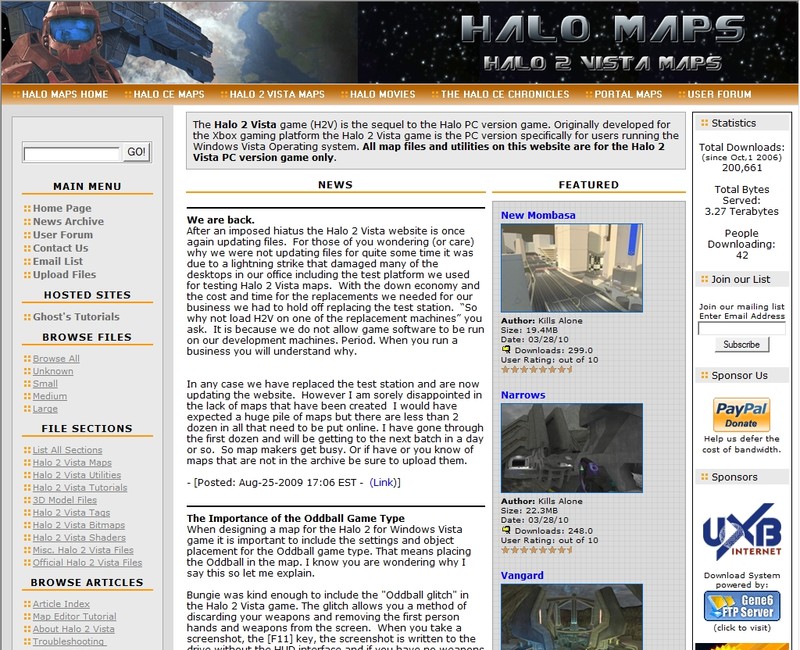Click the New Mombasa star rating
The width and height of the screenshot is (800, 650).
(537, 369)
